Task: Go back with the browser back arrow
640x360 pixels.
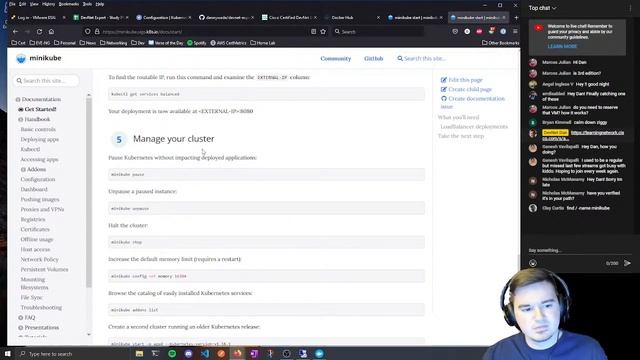Action: (x=16, y=31)
